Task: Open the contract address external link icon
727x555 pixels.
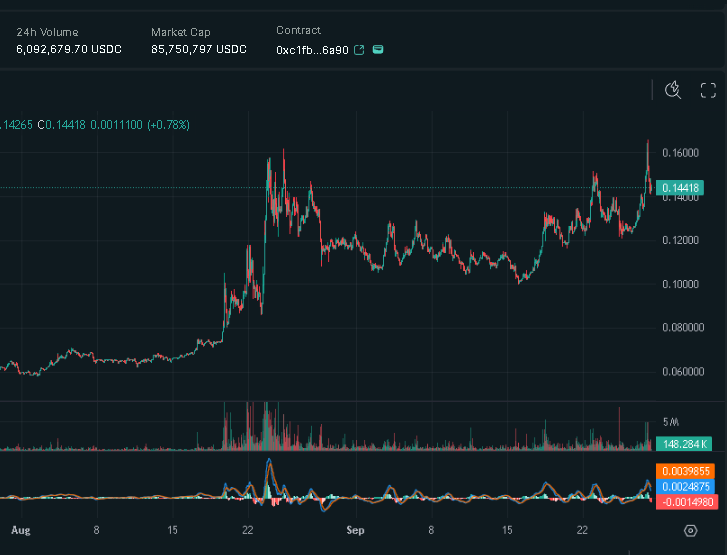Action: coord(359,50)
